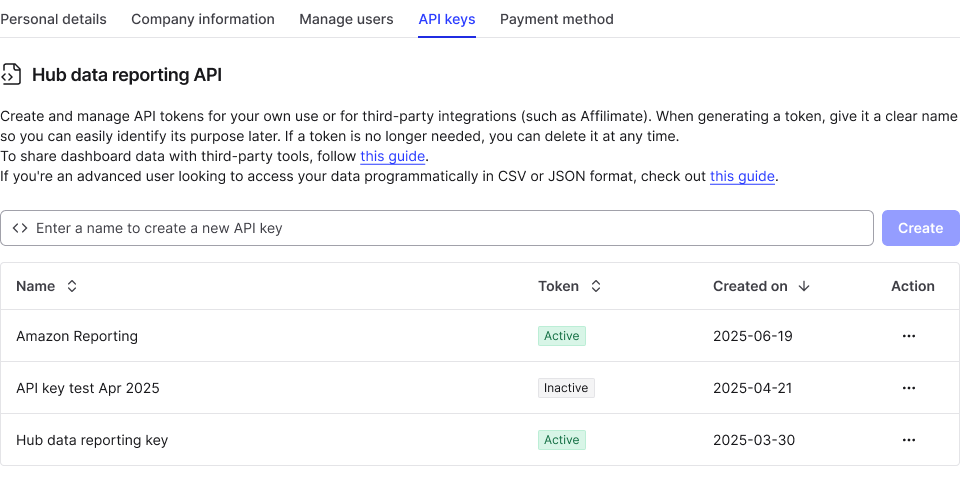Sort table by Name column
This screenshot has width=960, height=498.
coord(72,286)
